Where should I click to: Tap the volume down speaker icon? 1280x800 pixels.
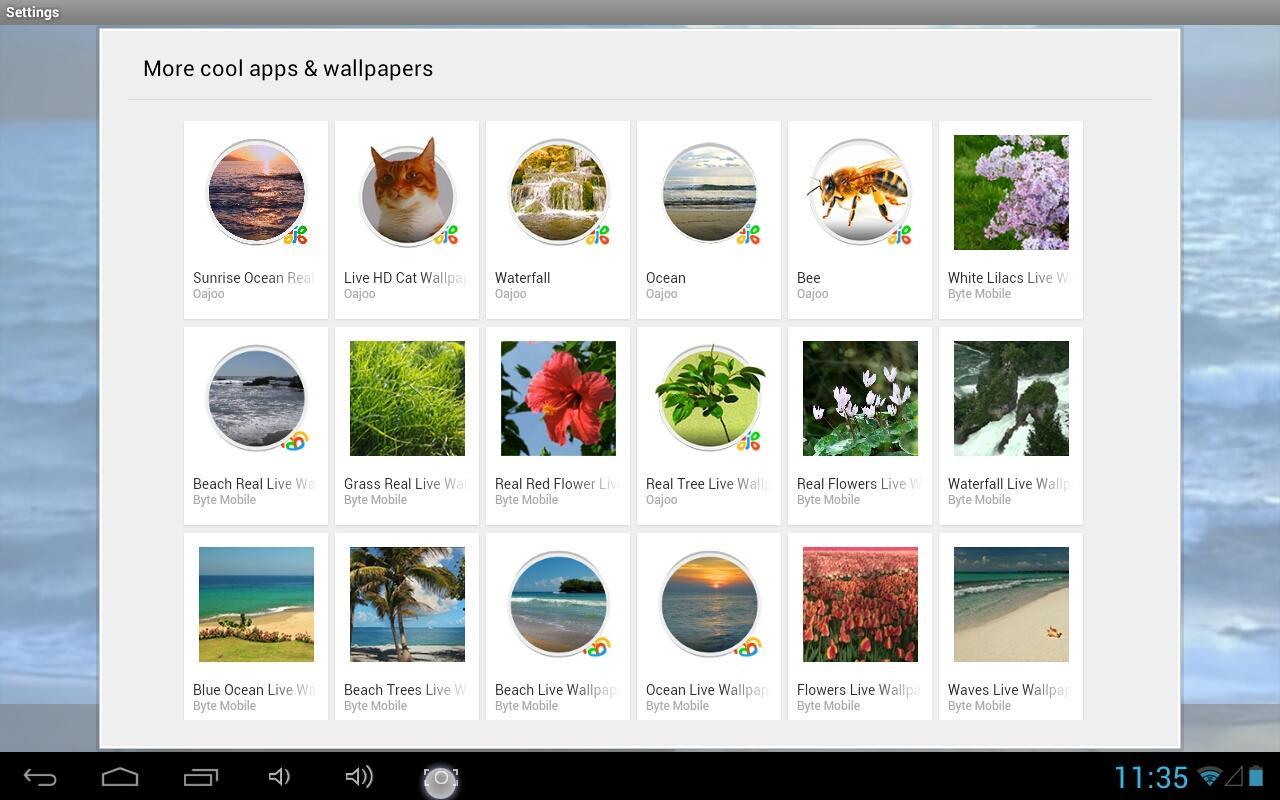280,777
